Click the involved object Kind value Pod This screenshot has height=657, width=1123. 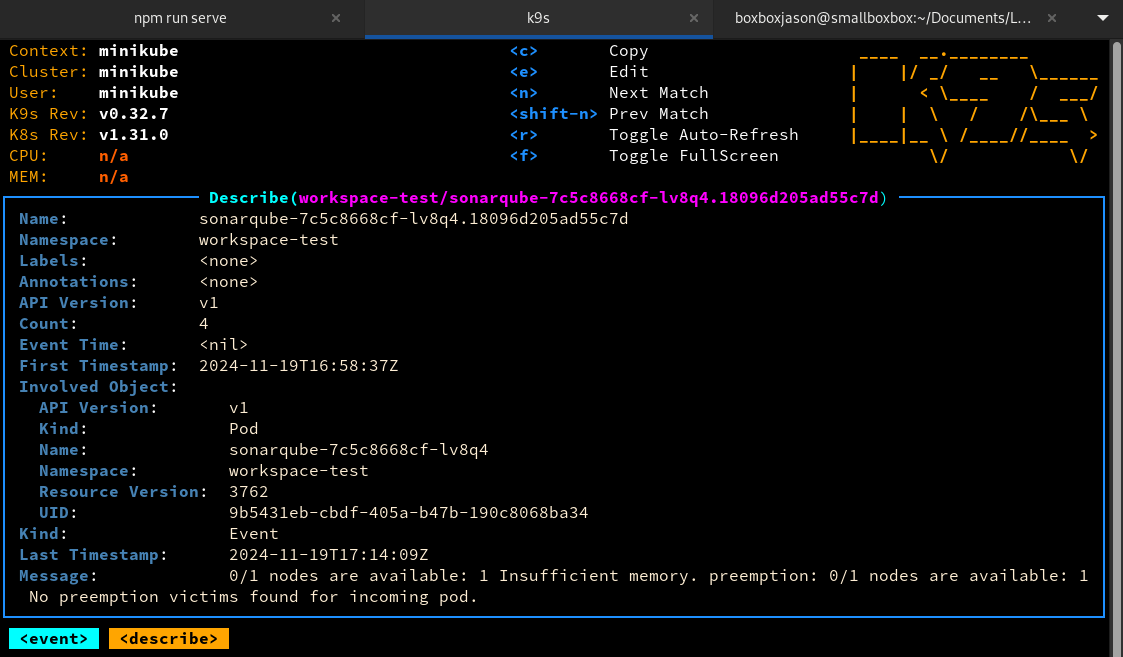244,428
